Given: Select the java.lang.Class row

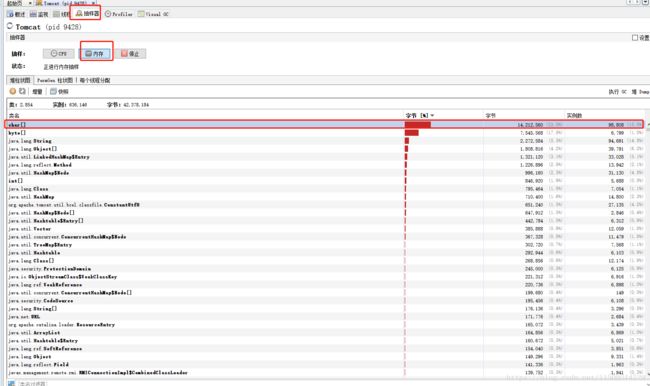Looking at the screenshot, I should pos(325,189).
